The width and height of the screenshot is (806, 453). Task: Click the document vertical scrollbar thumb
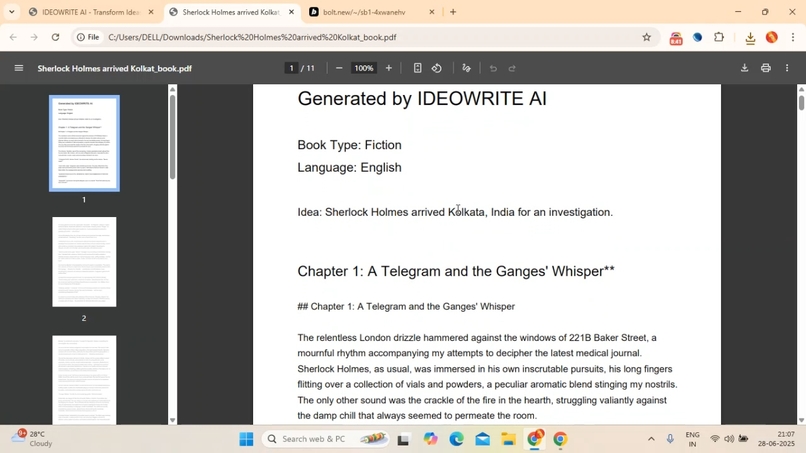[x=801, y=101]
